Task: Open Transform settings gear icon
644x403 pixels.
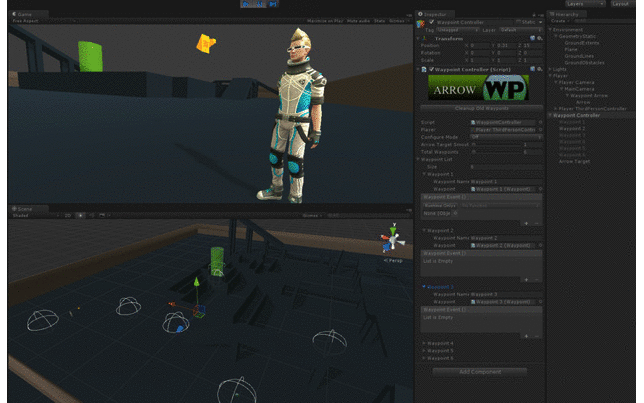Action: coord(540,38)
